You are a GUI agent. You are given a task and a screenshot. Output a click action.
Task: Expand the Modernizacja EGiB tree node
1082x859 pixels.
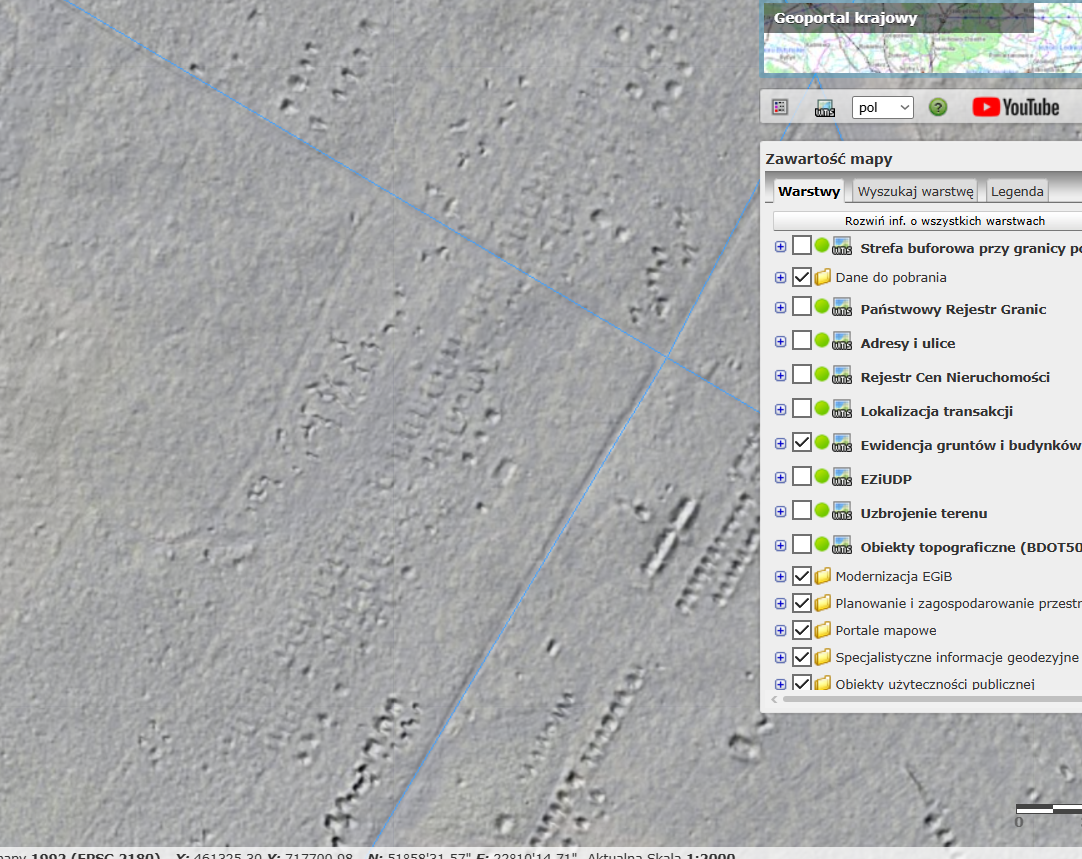[x=781, y=576]
